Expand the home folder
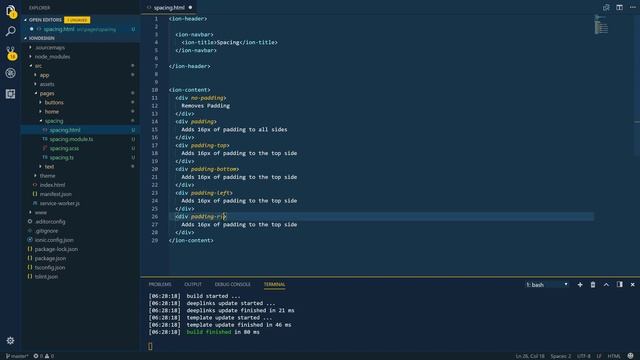The image size is (640, 360). (x=40, y=111)
